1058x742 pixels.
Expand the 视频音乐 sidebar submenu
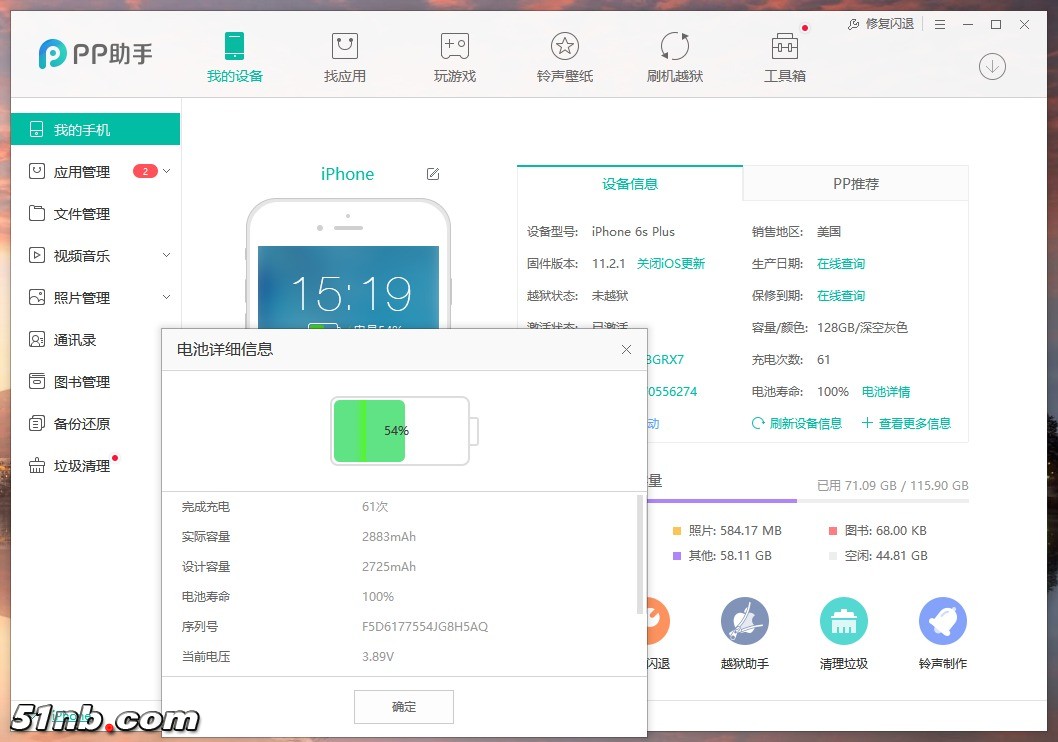[166, 256]
